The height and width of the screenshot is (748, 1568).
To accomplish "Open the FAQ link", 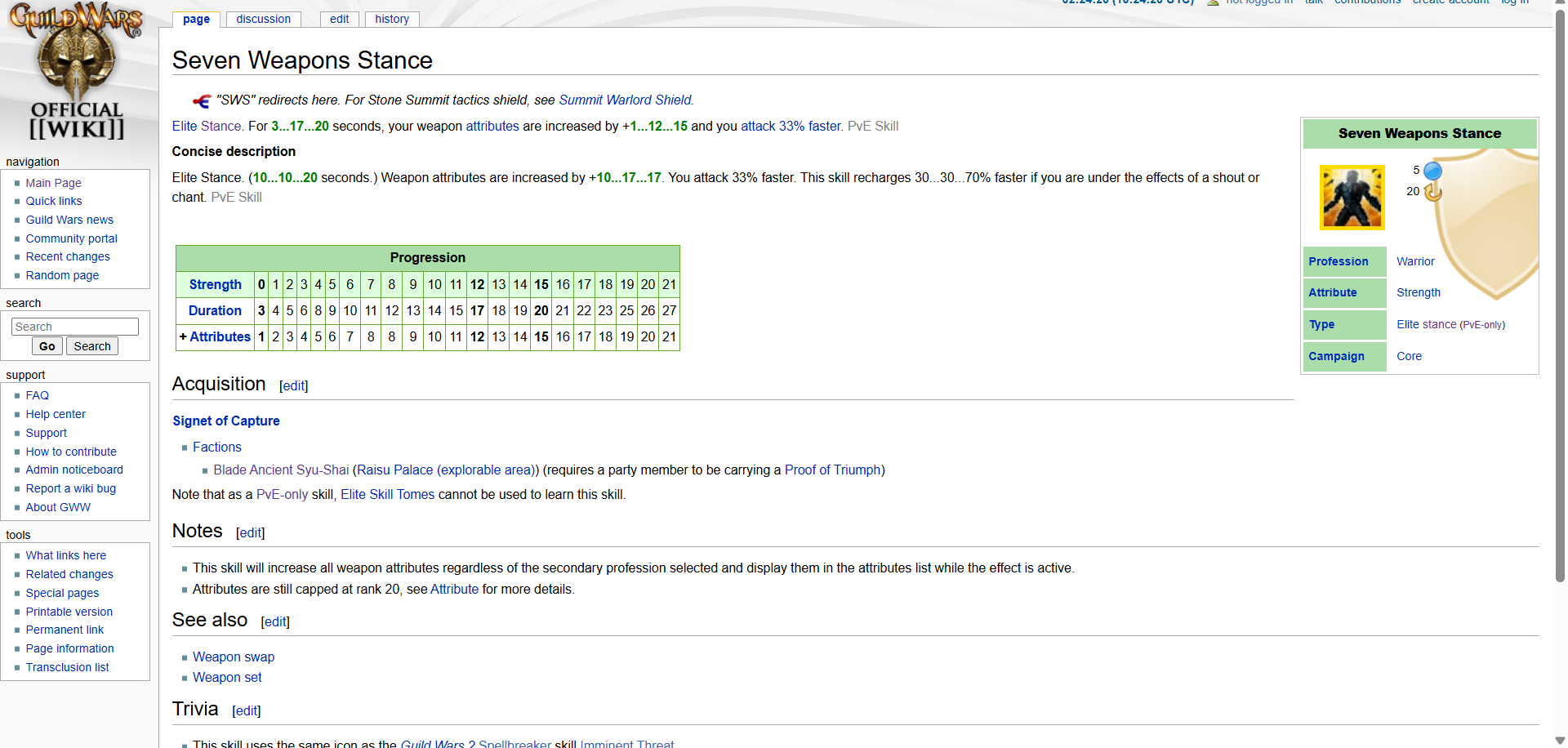I will (x=37, y=395).
